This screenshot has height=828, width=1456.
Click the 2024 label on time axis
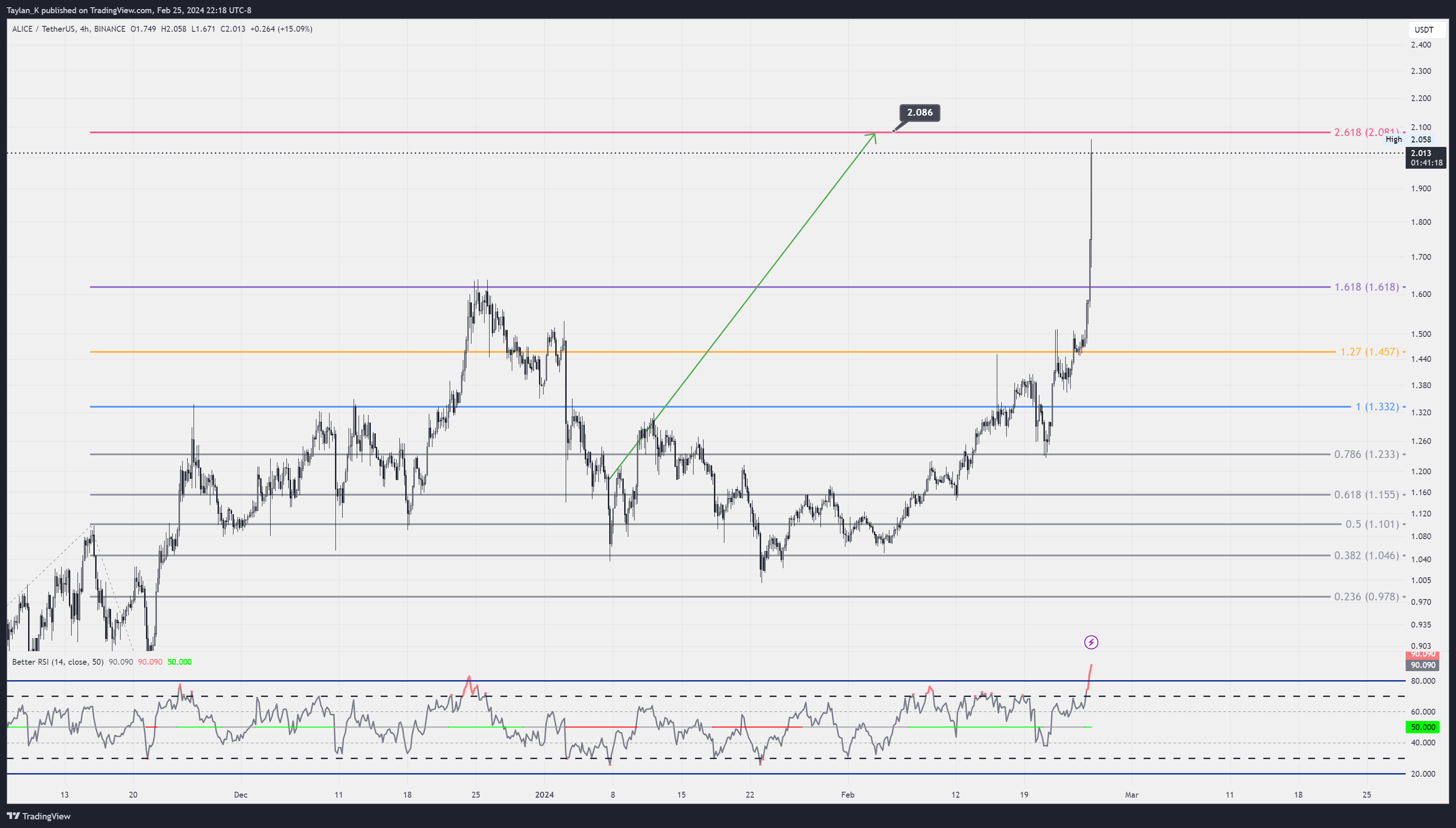tap(544, 794)
